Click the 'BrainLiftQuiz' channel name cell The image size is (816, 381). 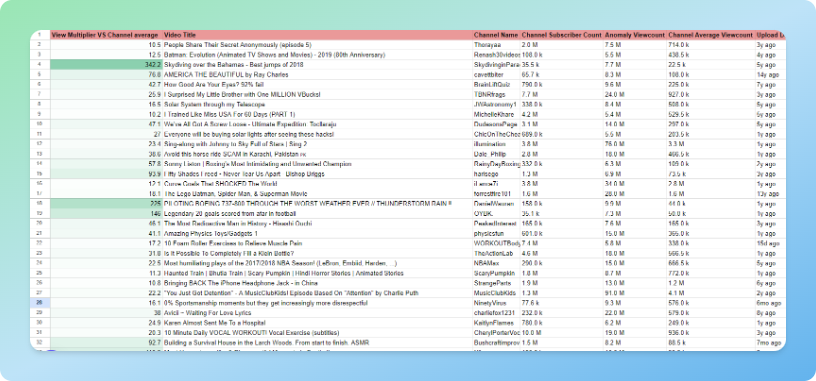tap(496, 84)
